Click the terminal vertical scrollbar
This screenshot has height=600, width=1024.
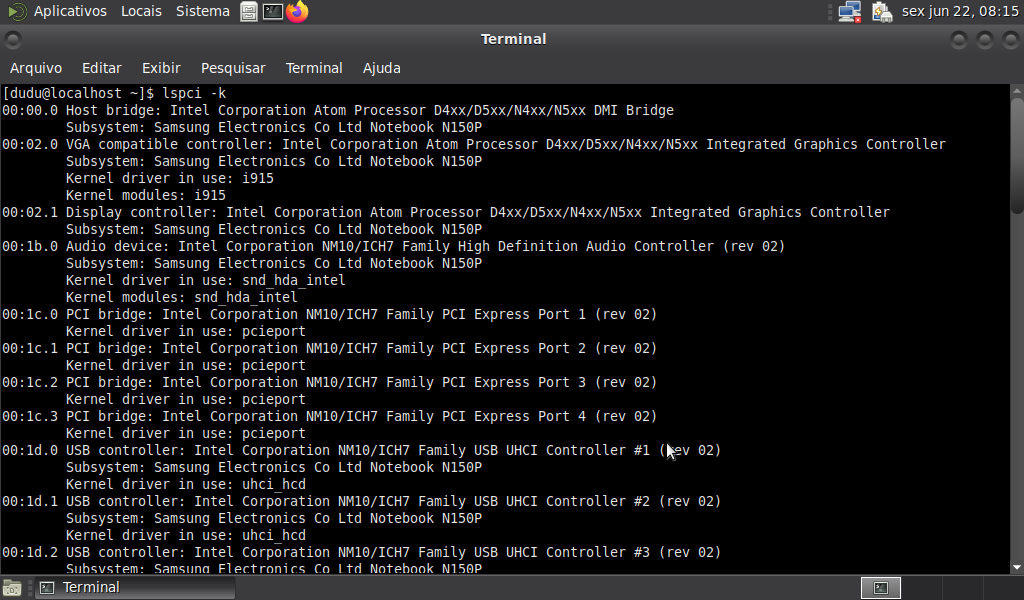click(x=1016, y=155)
